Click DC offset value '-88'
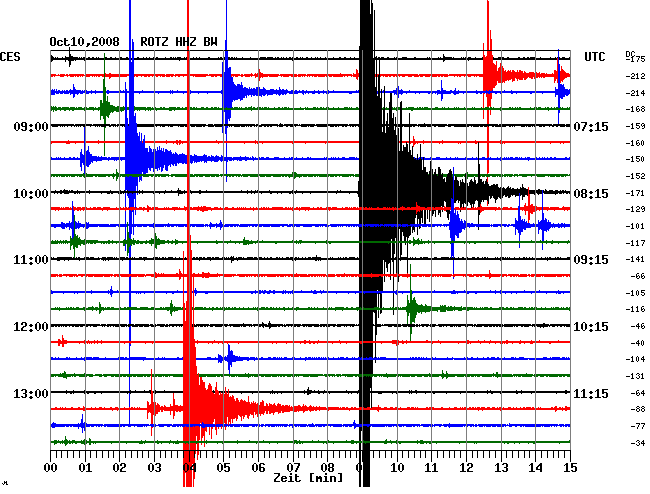This screenshot has height=494, width=650. [x=638, y=409]
